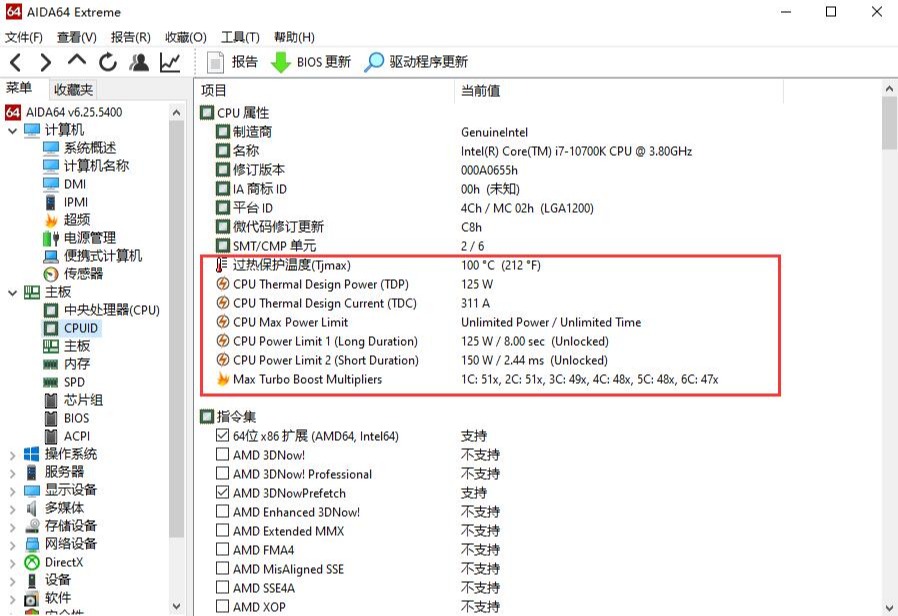
Task: Click the 报告 report toolbar button
Action: click(x=232, y=62)
